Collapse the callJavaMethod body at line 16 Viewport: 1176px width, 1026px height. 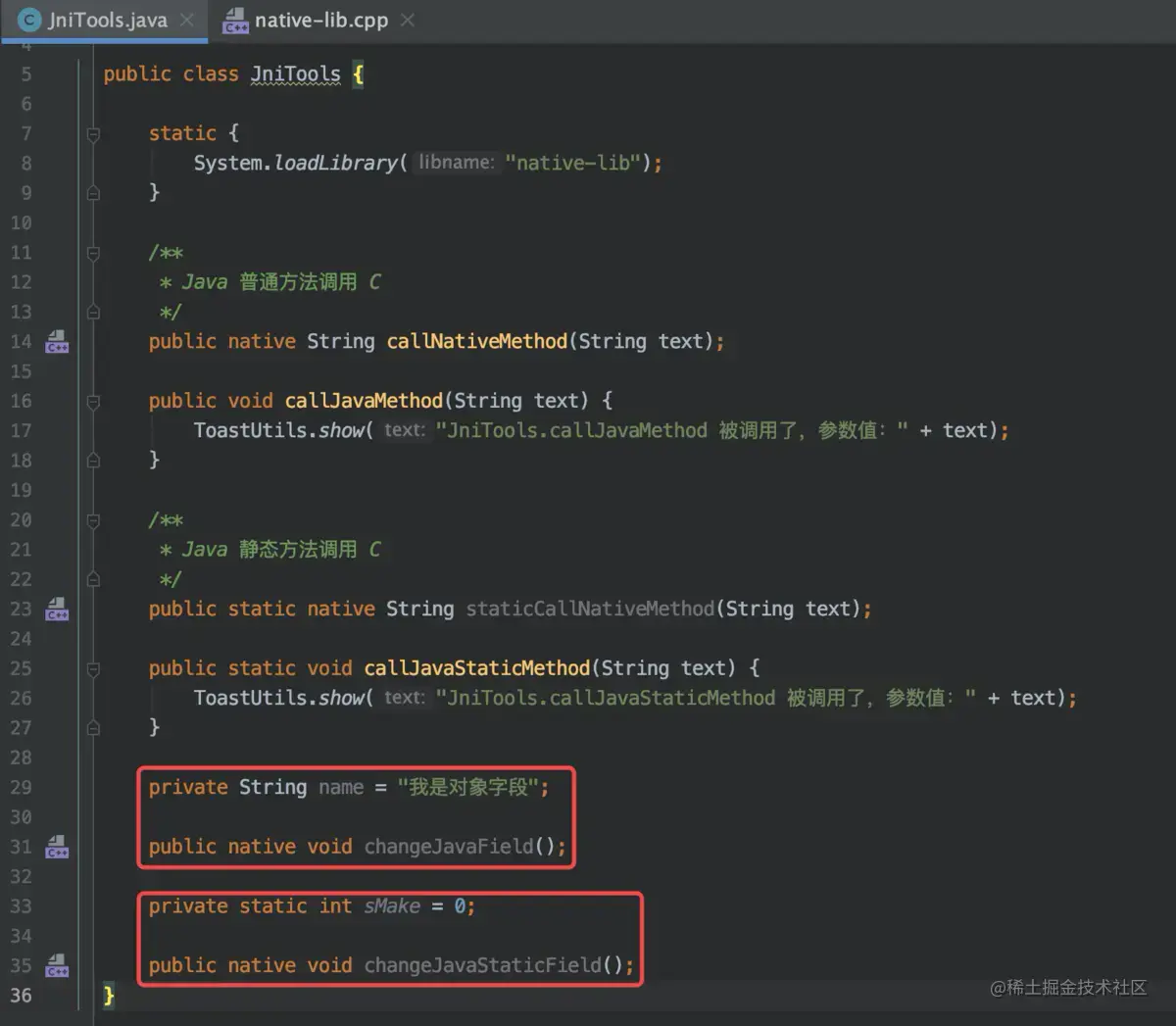[93, 401]
